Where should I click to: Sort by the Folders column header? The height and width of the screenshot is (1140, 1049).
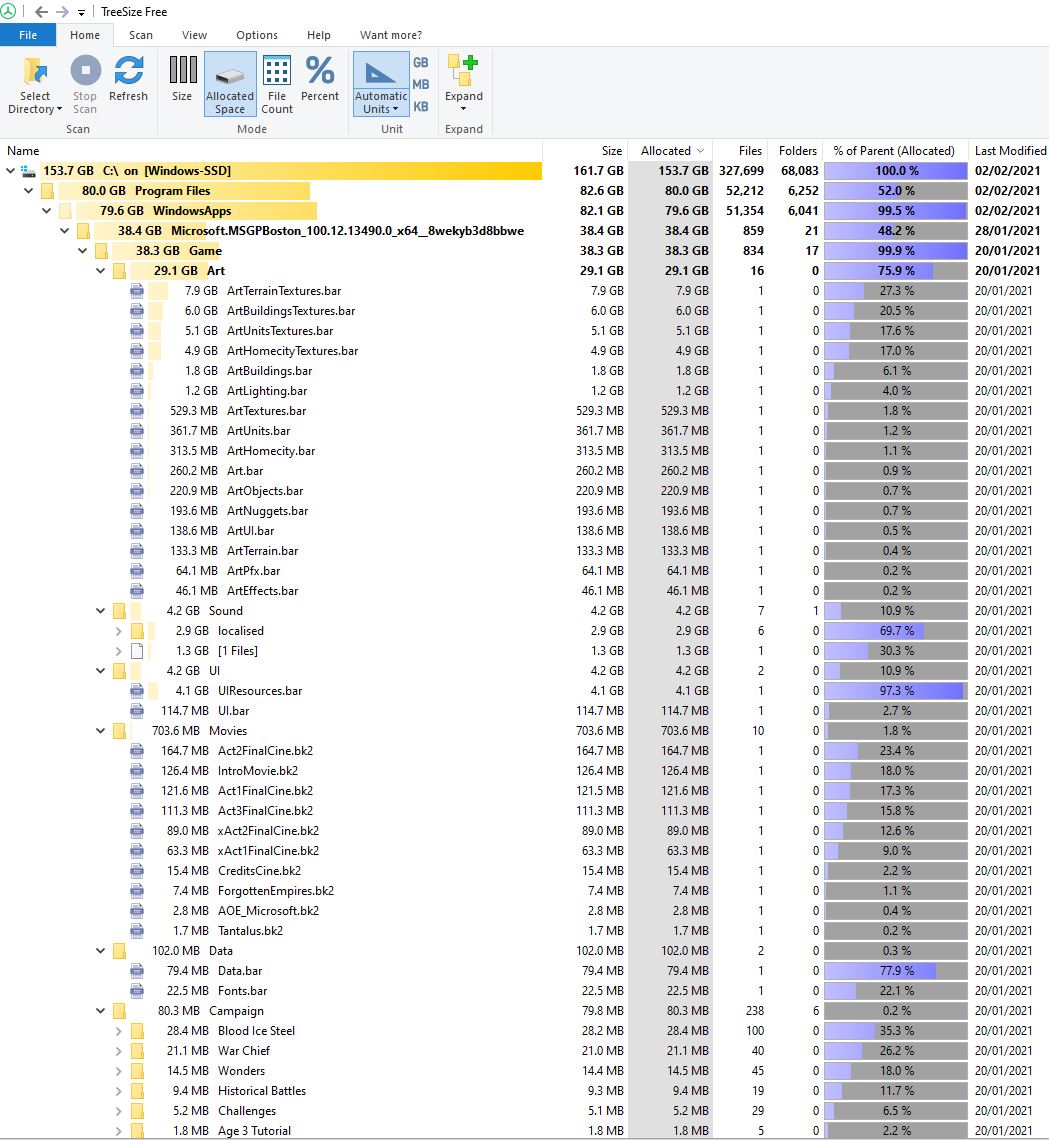click(795, 150)
